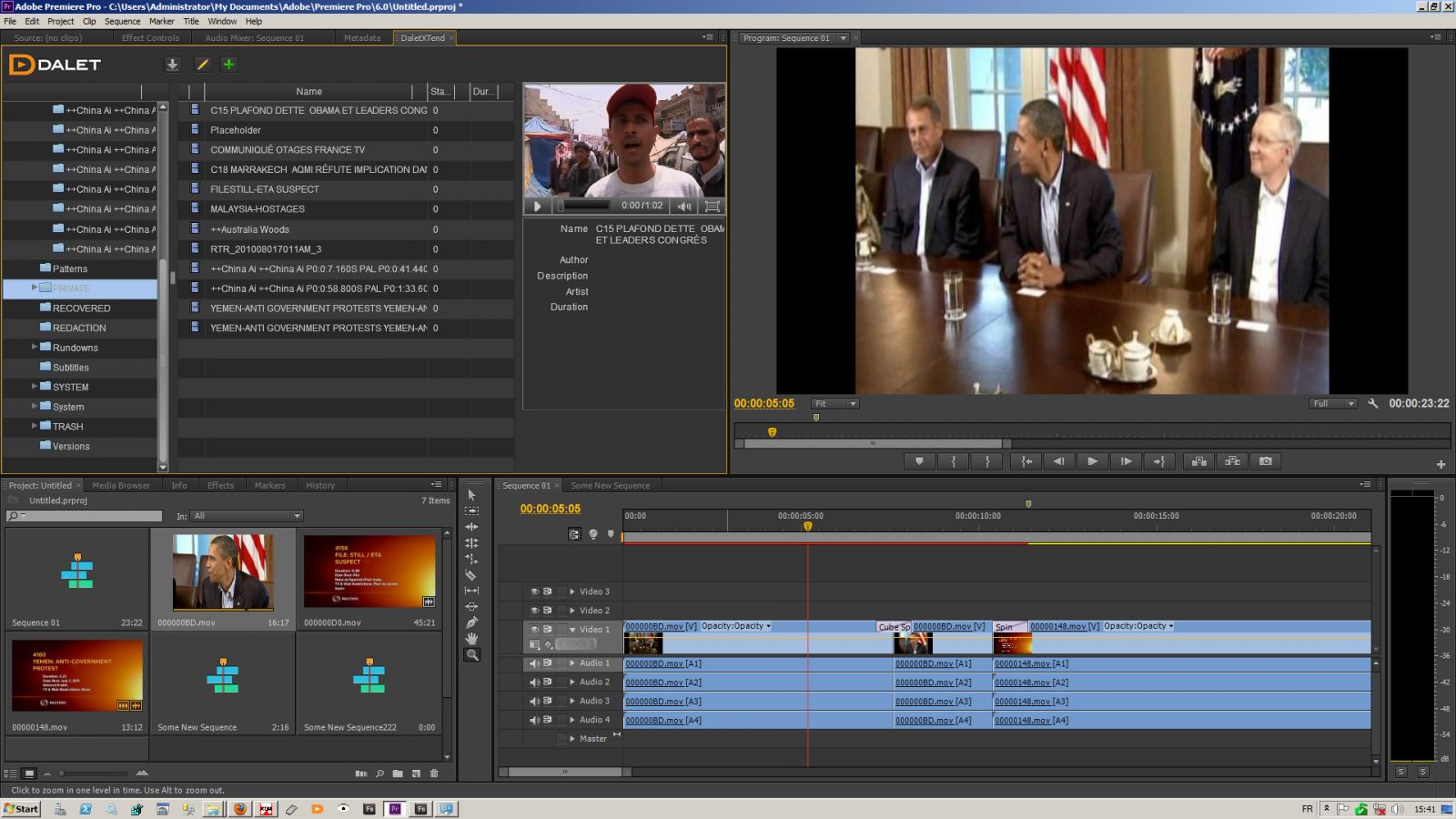Viewport: 1456px width, 819px height.
Task: Select the Pen tool in tools panel
Action: pos(471,622)
